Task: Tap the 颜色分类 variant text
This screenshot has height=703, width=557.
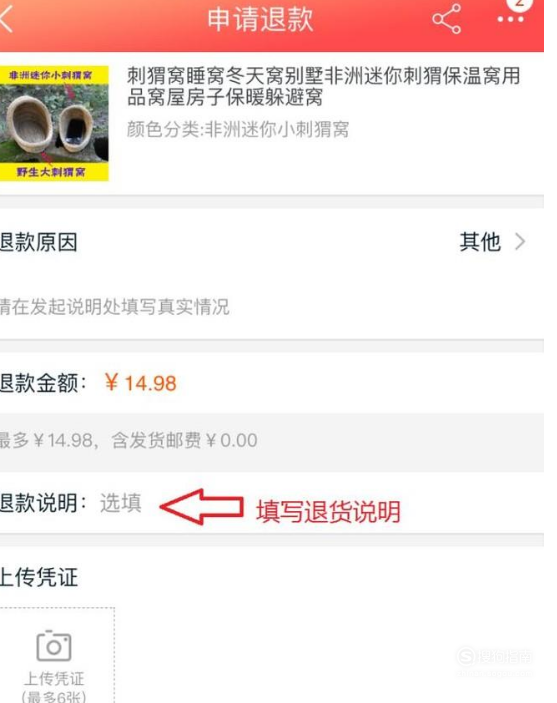Action: pyautogui.click(x=238, y=130)
